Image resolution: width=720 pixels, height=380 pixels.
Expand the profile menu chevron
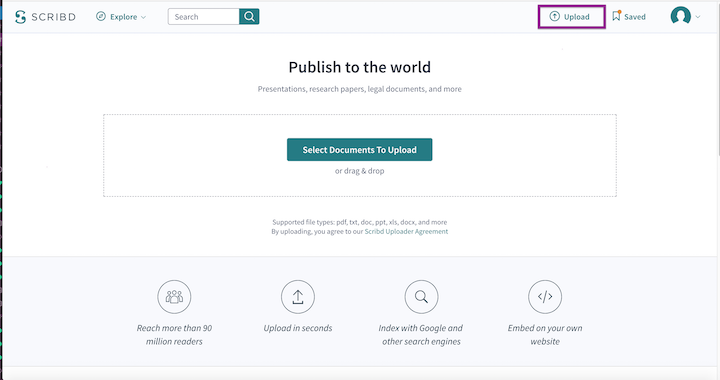click(698, 17)
